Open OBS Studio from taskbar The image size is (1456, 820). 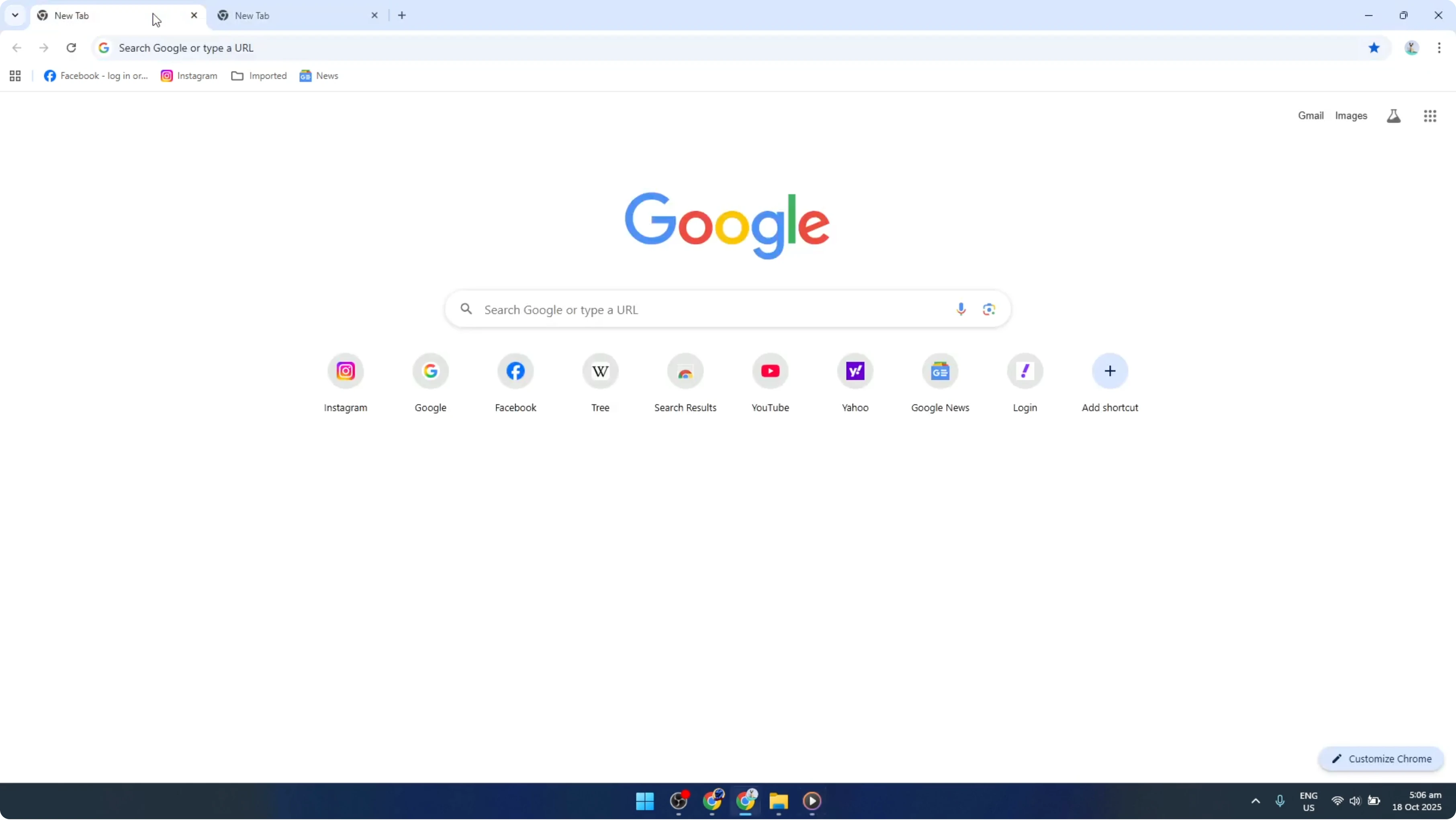[x=678, y=802]
